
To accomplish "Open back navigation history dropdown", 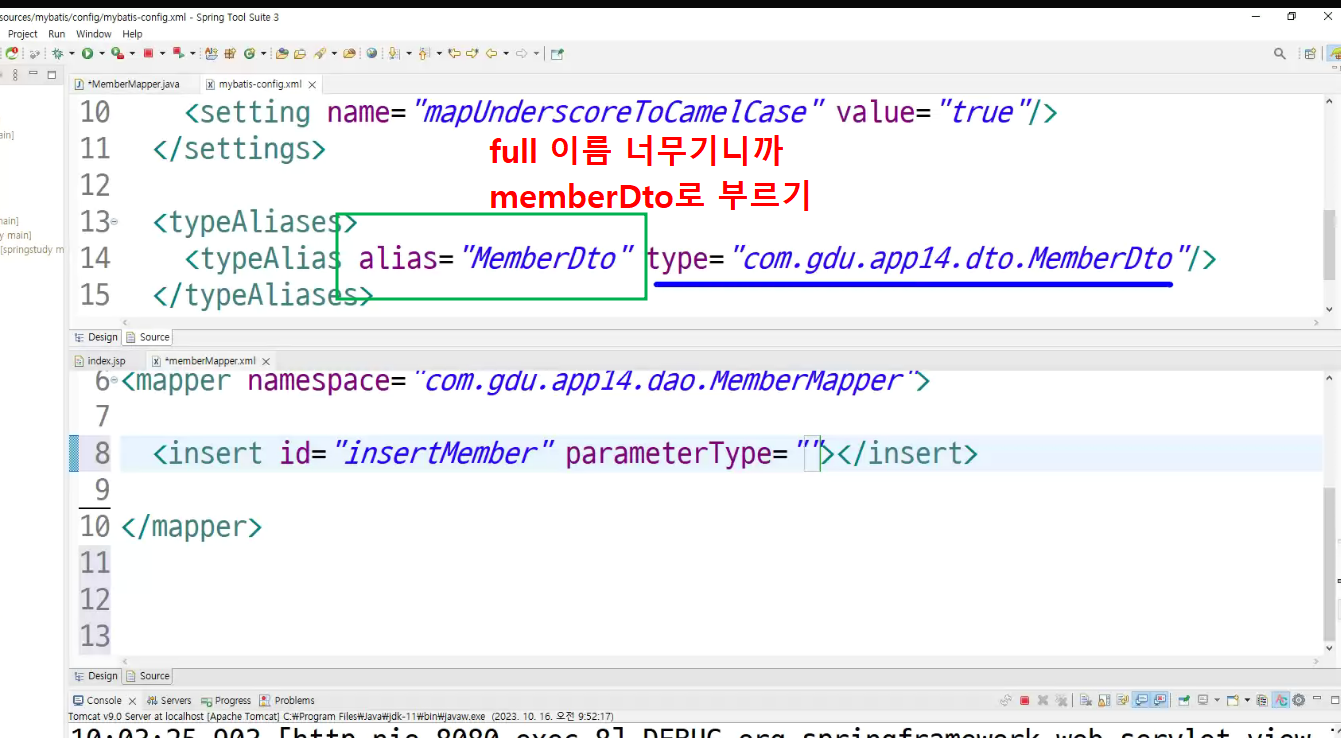I will 506,53.
